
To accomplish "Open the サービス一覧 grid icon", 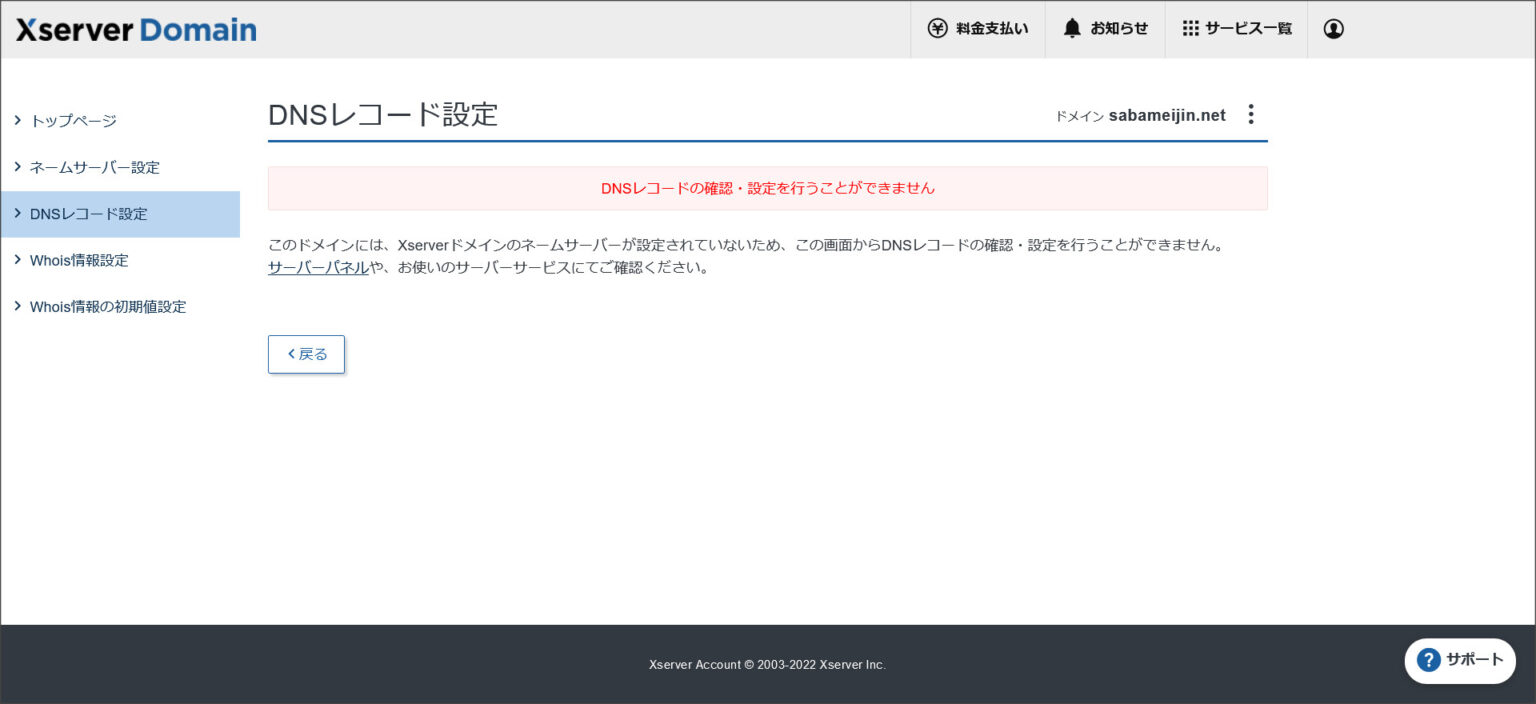I will [1190, 29].
